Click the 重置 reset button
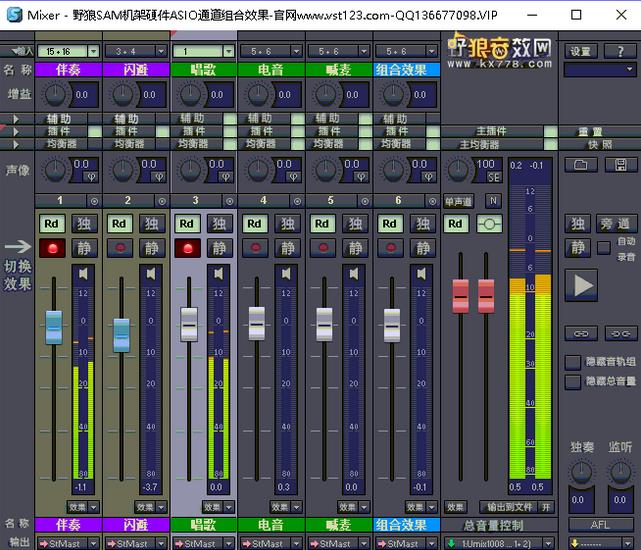 click(600, 132)
